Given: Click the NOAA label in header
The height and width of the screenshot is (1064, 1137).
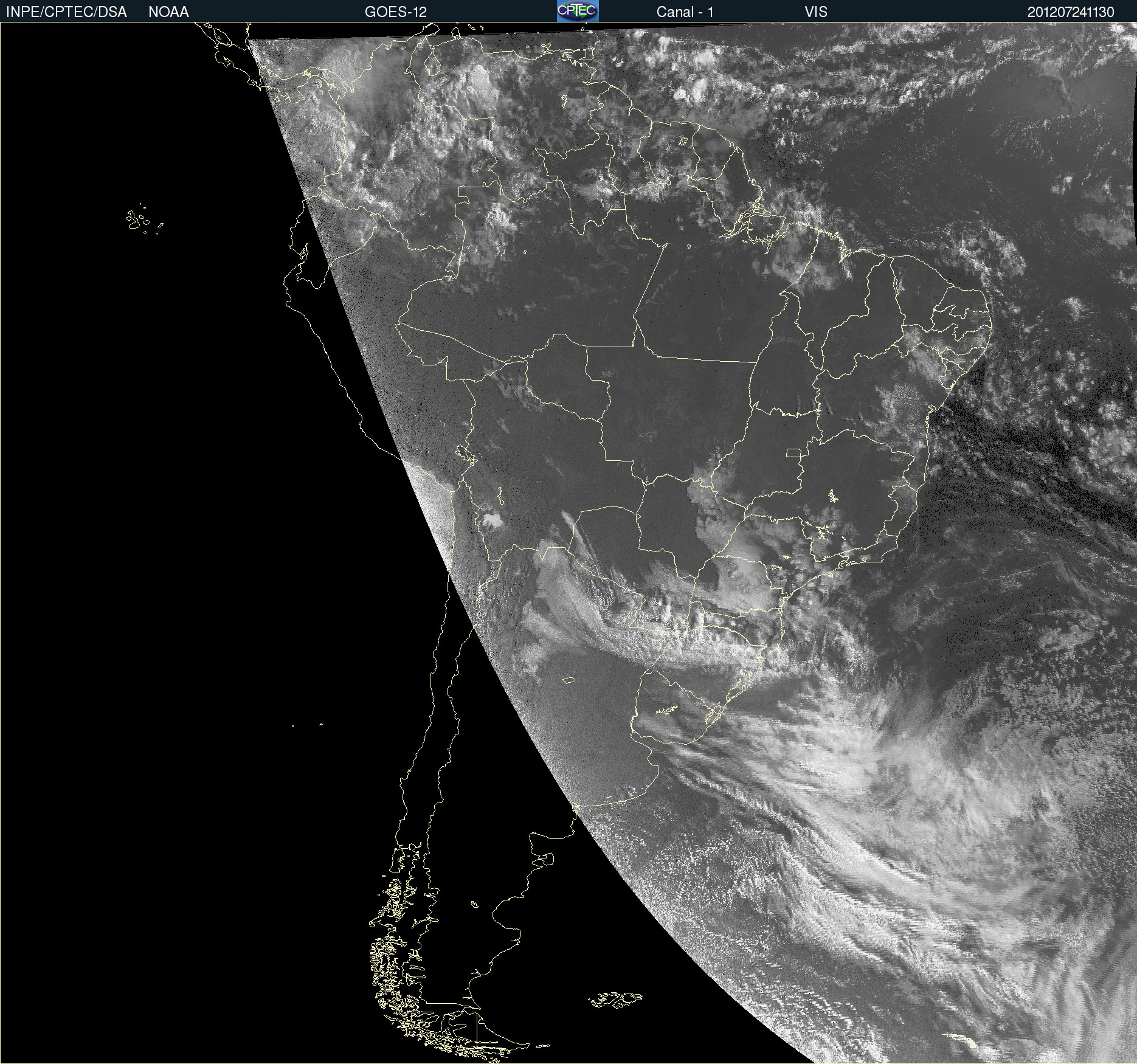Looking at the screenshot, I should point(168,12).
